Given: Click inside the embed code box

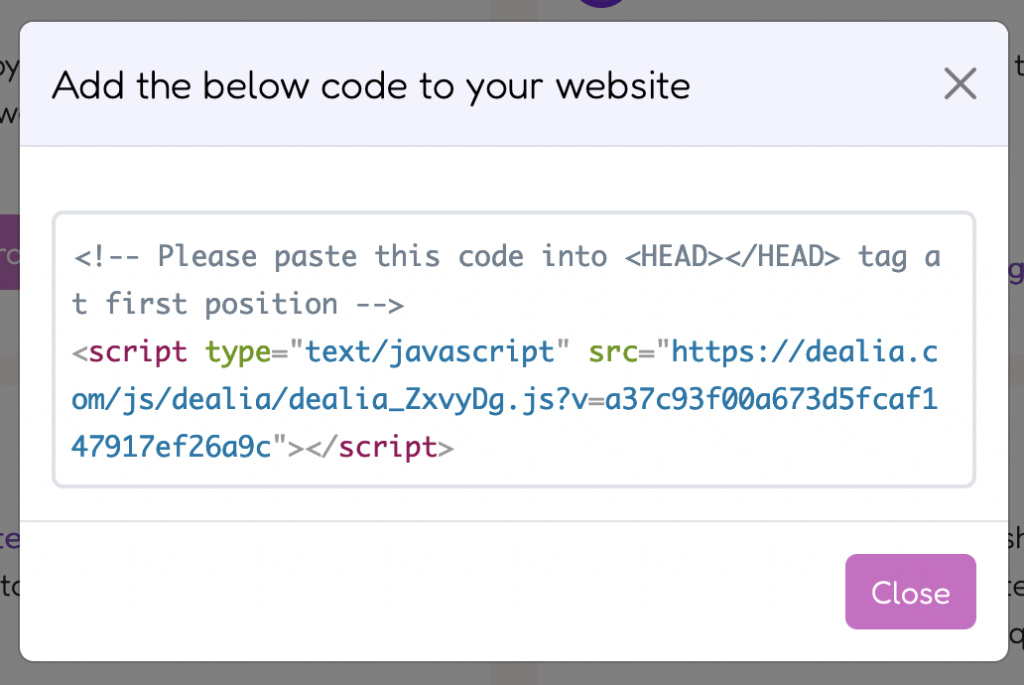Looking at the screenshot, I should (x=514, y=349).
